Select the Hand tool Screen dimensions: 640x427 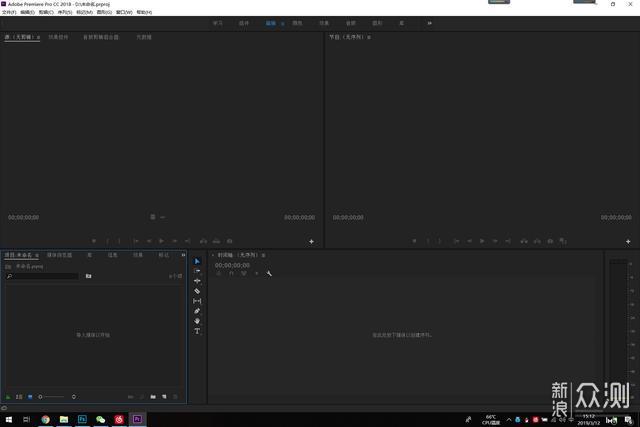click(197, 320)
